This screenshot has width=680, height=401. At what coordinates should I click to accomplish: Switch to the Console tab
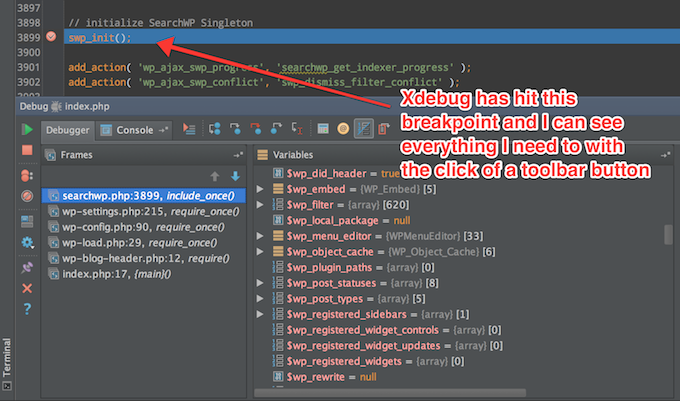click(x=127, y=130)
